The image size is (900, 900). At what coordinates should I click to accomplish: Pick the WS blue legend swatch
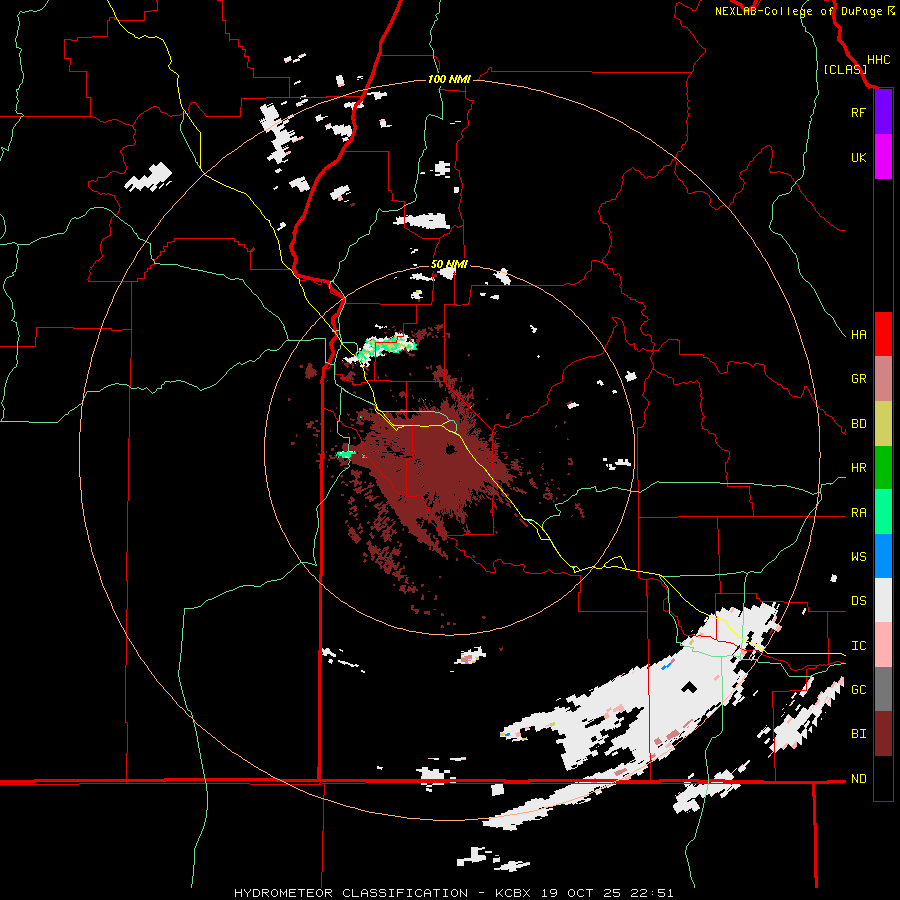(x=883, y=556)
